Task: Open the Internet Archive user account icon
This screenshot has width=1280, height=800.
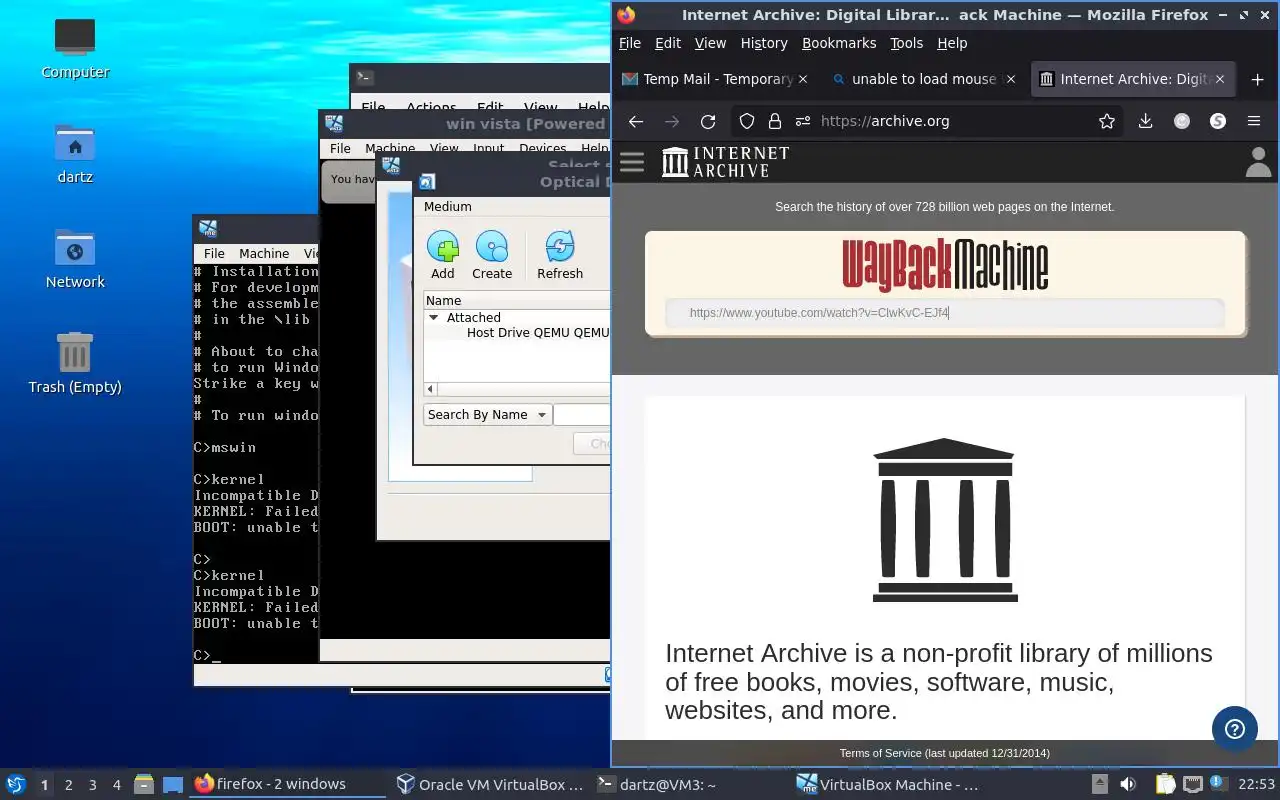Action: point(1258,162)
